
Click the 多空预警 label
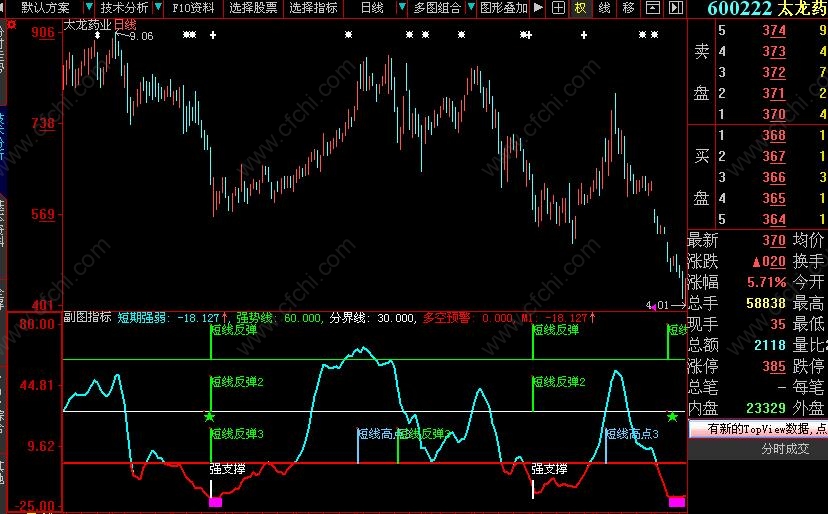446,317
